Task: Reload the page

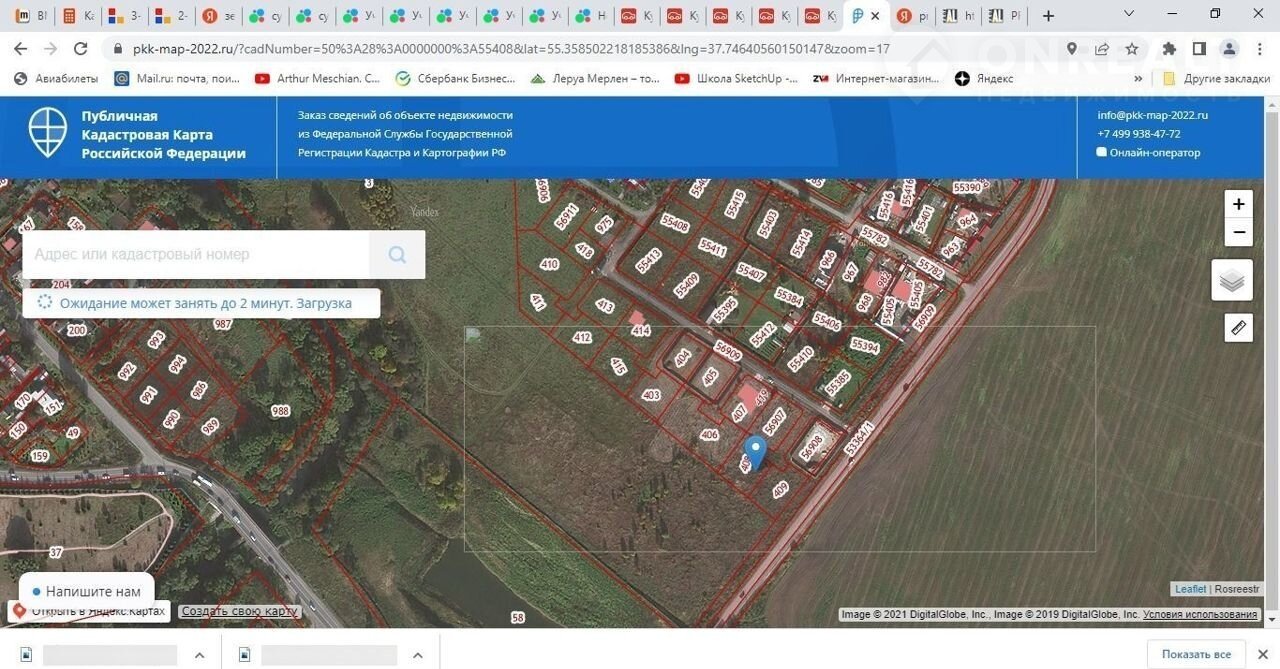Action: coord(81,49)
